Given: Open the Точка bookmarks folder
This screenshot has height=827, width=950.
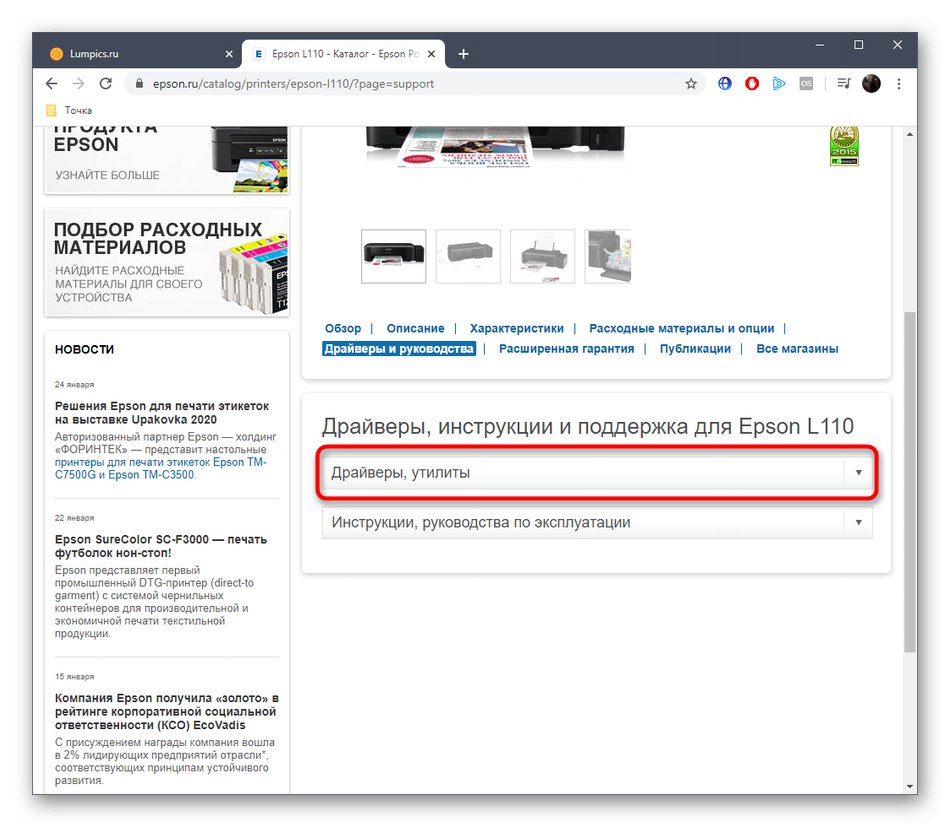Looking at the screenshot, I should pos(67,110).
